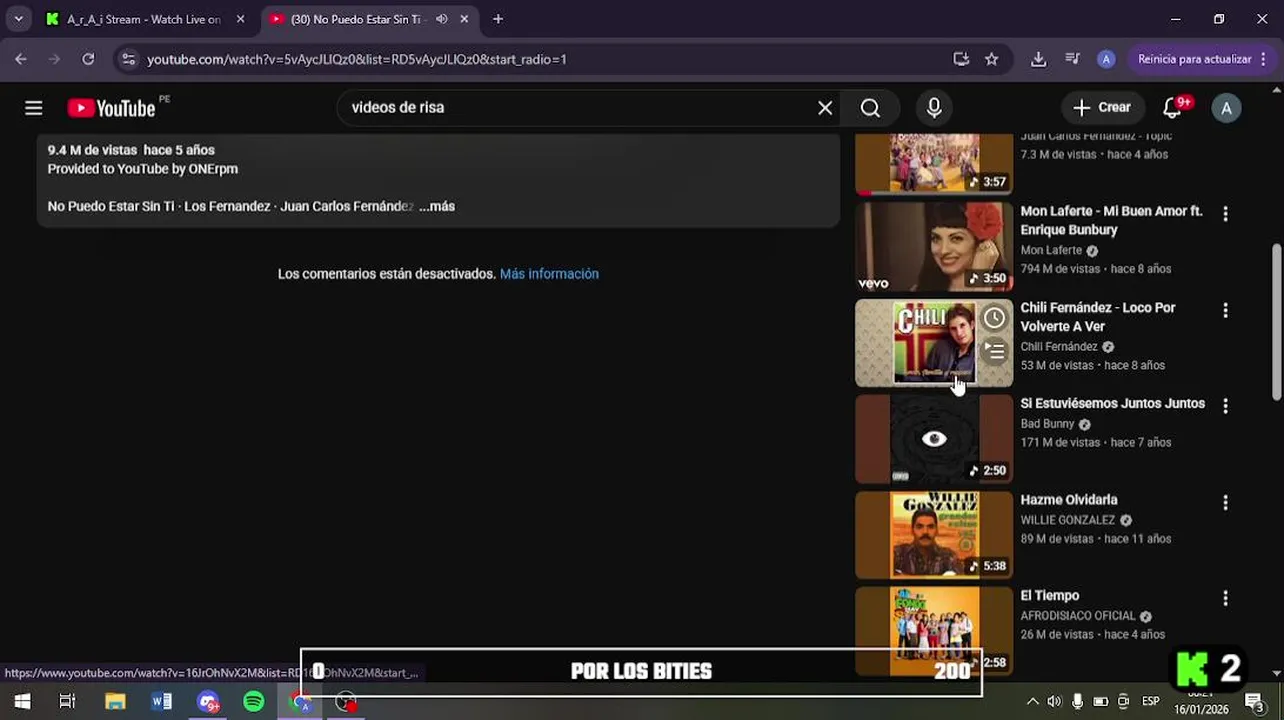
Task: Open Chili Fernández channel name
Action: point(1059,347)
